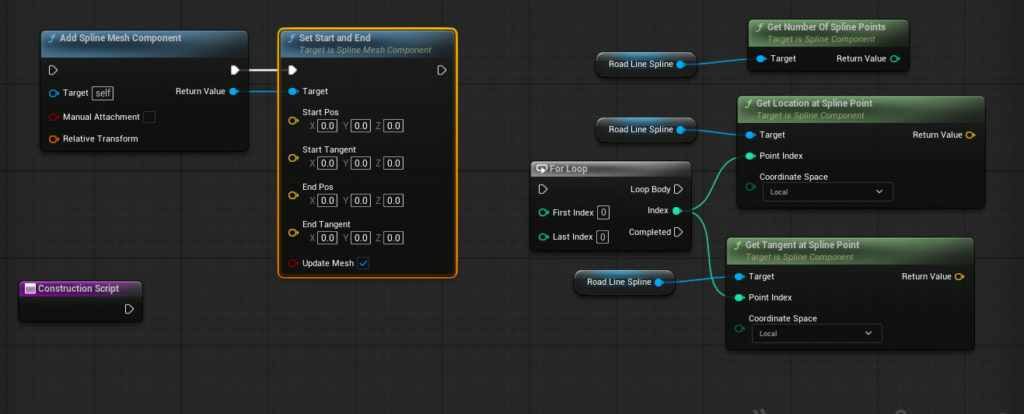
Task: Click the First Index input field
Action: [604, 212]
